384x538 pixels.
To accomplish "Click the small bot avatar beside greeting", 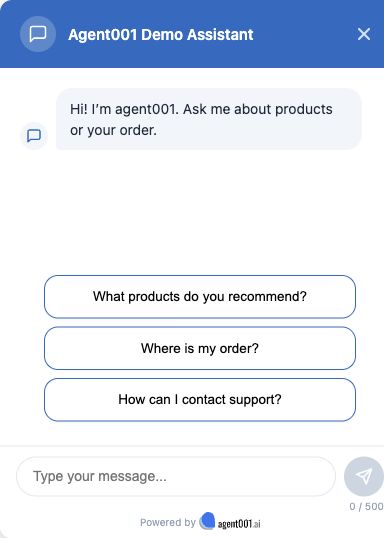I will 34,136.
